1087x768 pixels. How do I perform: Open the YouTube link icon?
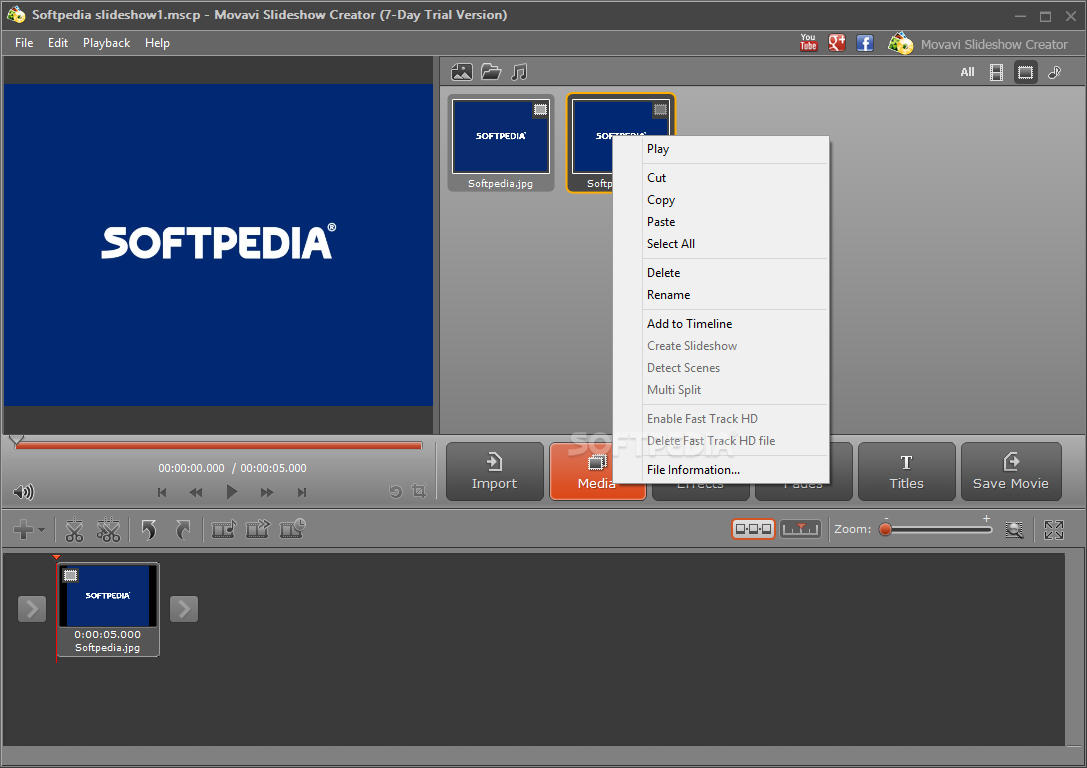(x=808, y=43)
